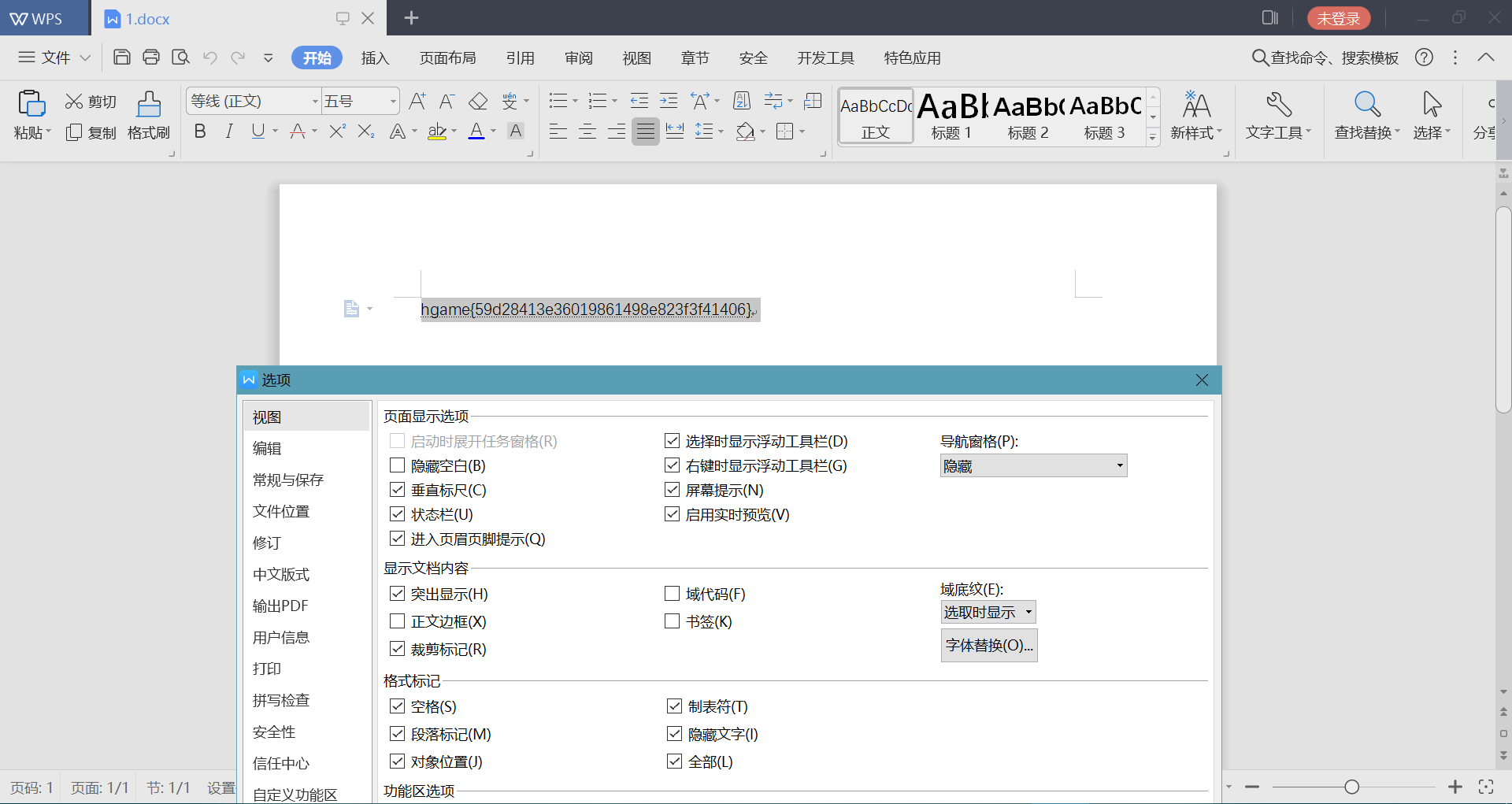Apply superscript formatting
This screenshot has height=804, width=1512.
pos(337,132)
